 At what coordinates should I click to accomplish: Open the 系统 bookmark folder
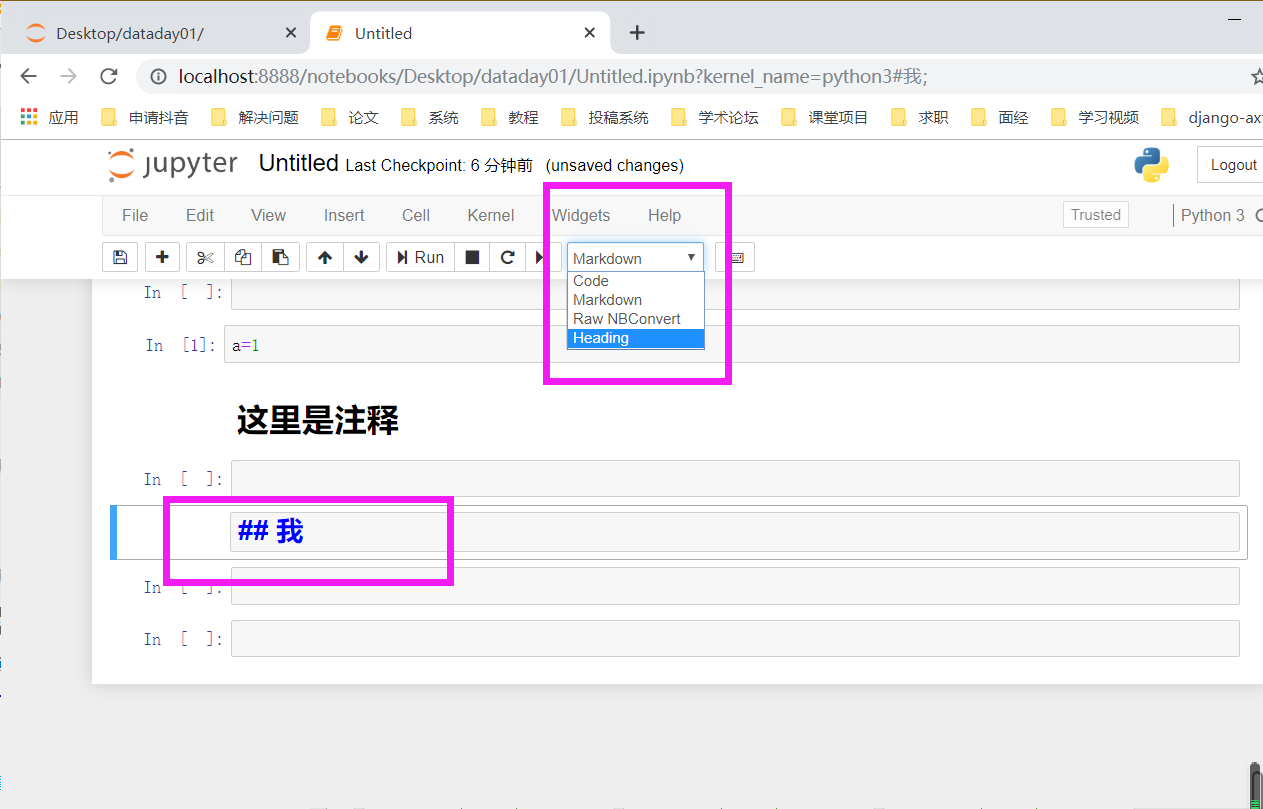coord(430,117)
